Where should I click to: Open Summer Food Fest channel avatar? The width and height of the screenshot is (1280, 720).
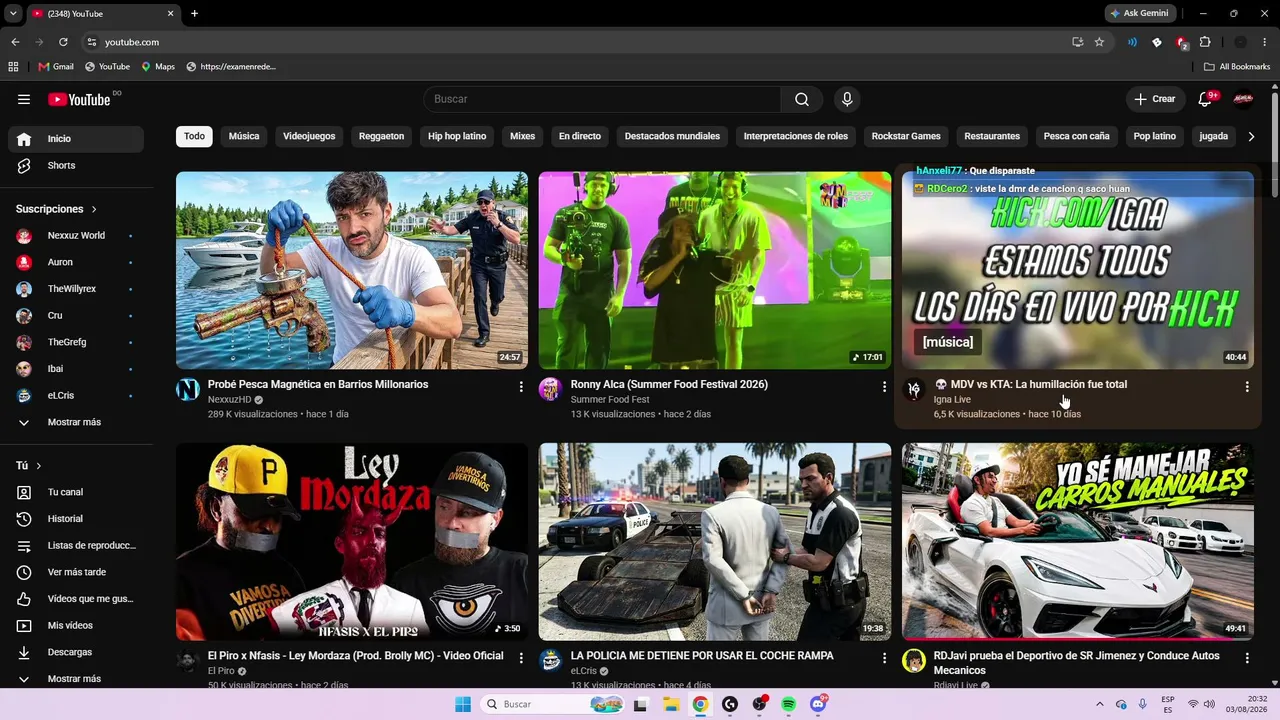point(551,390)
